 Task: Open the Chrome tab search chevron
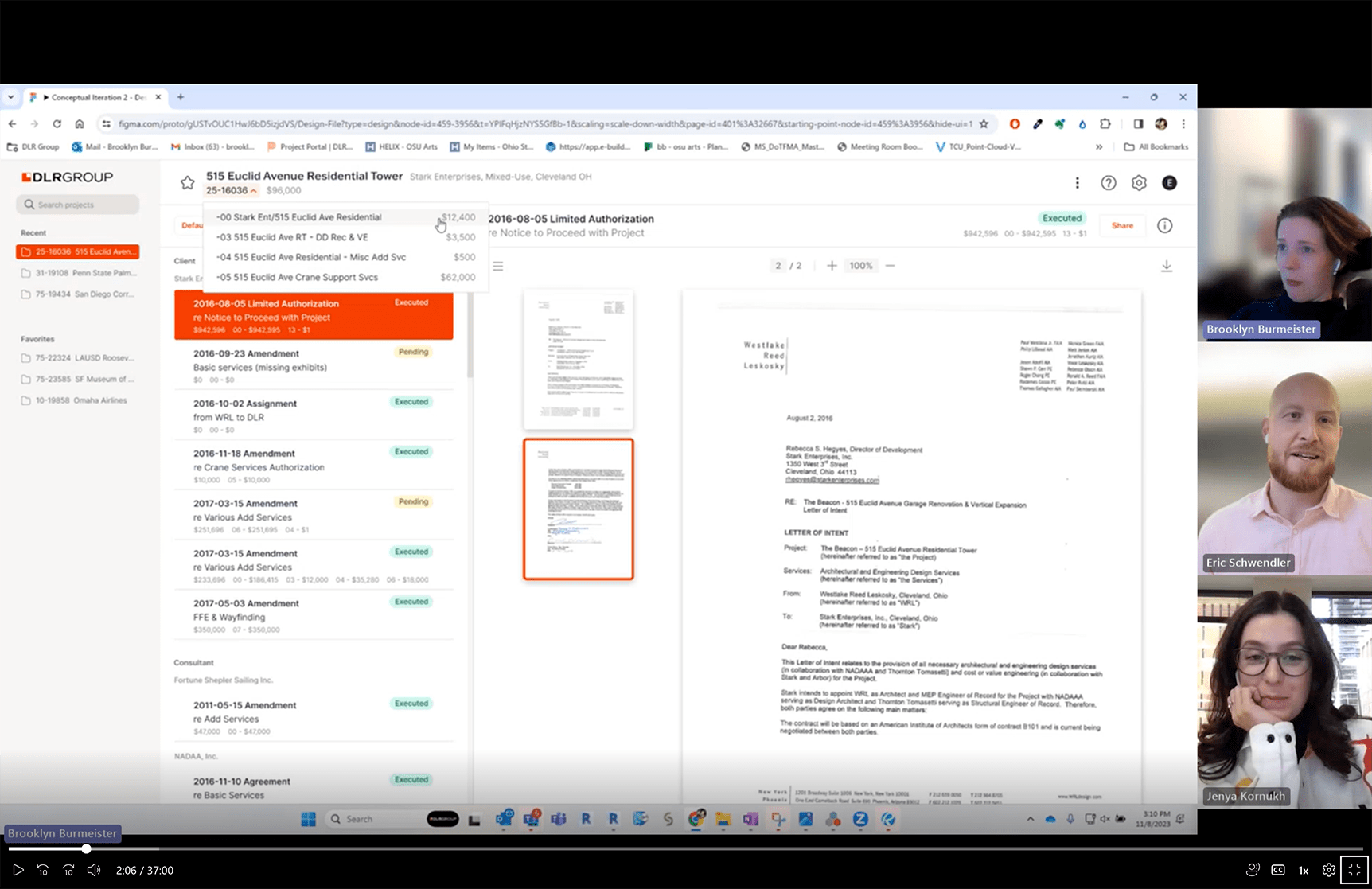pos(11,97)
